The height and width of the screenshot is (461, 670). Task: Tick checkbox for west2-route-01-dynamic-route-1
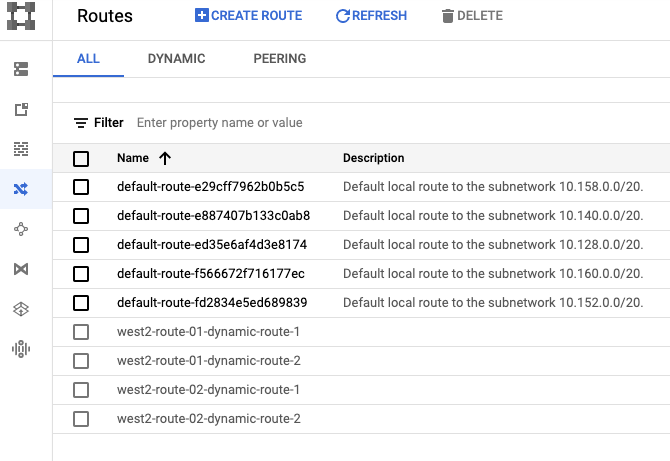[x=81, y=332]
